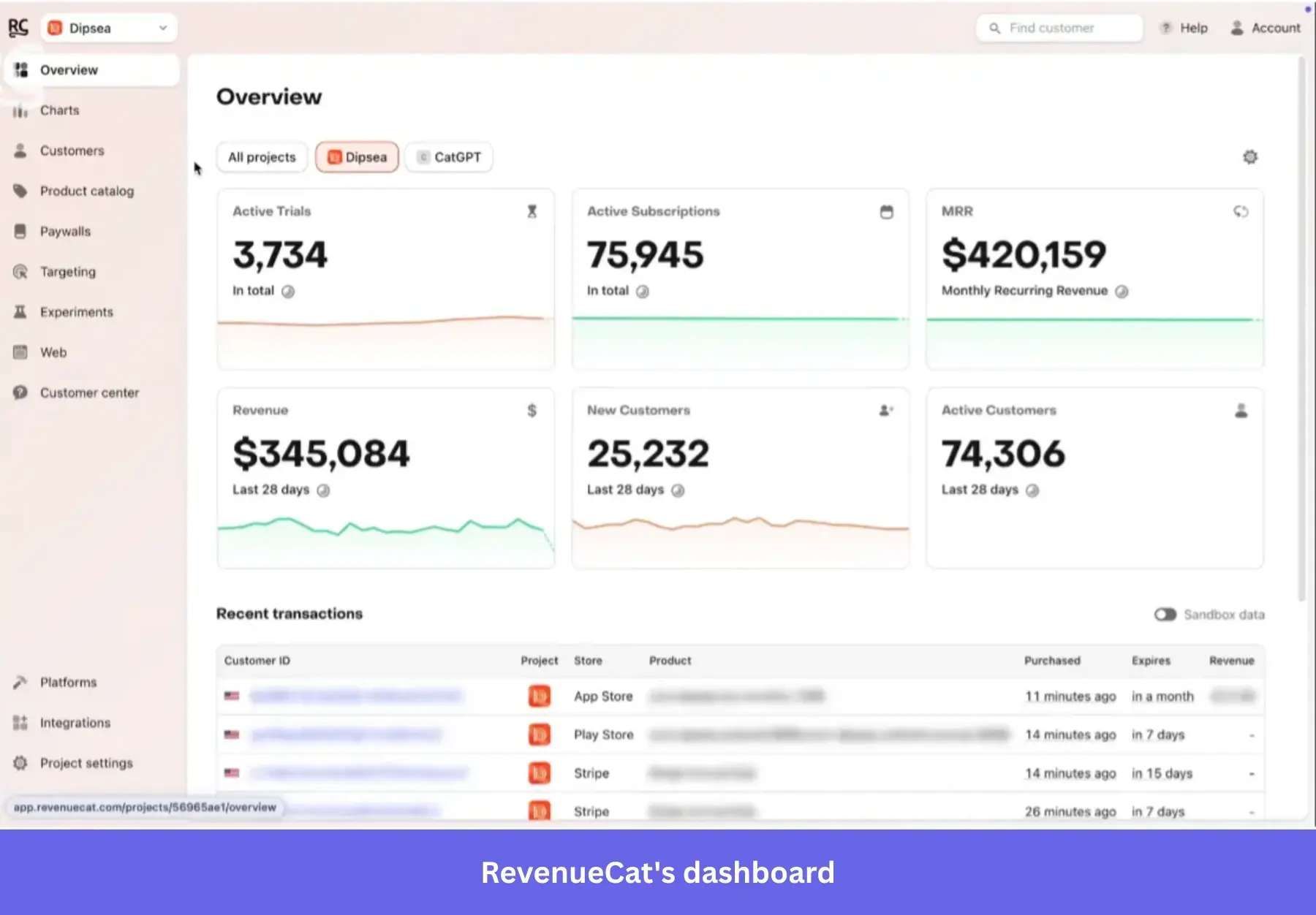1316x915 pixels.
Task: Click the Active Customers person icon
Action: pos(1241,411)
